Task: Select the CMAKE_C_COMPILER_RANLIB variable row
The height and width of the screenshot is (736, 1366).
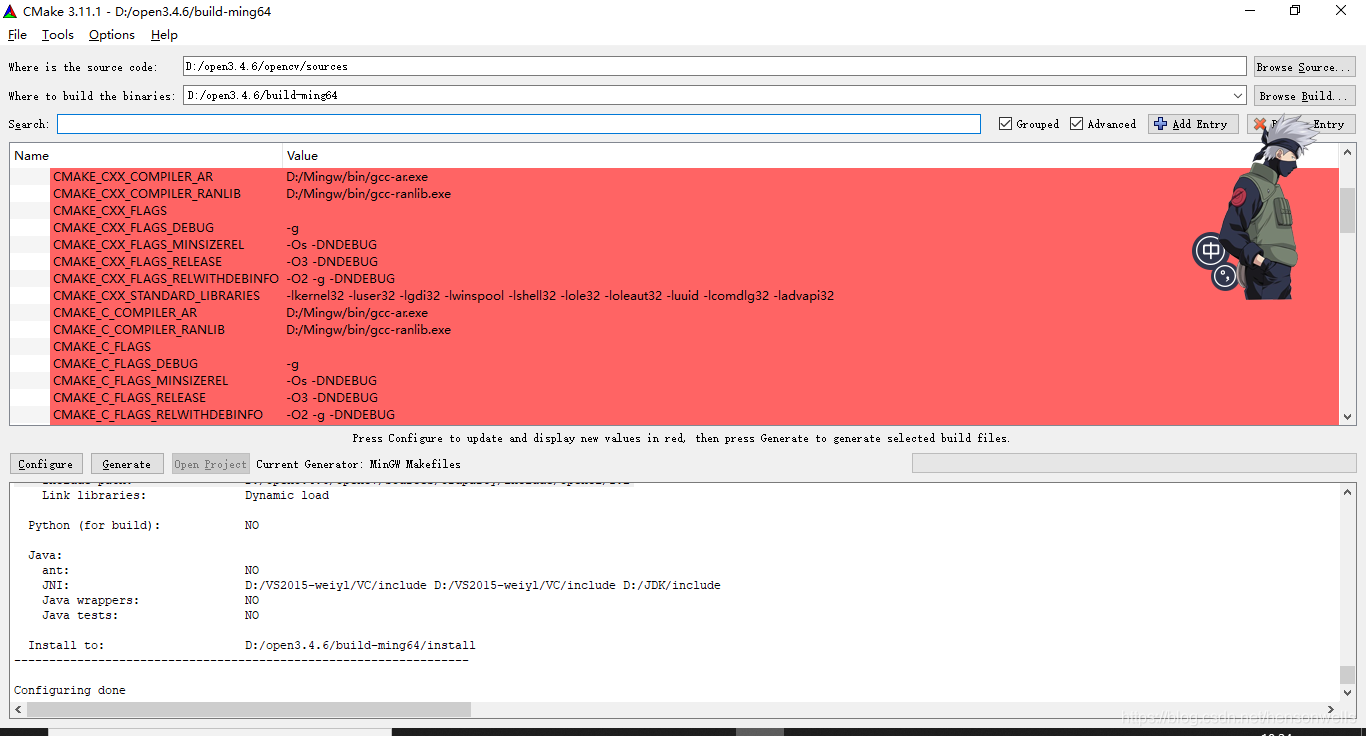Action: coord(140,329)
